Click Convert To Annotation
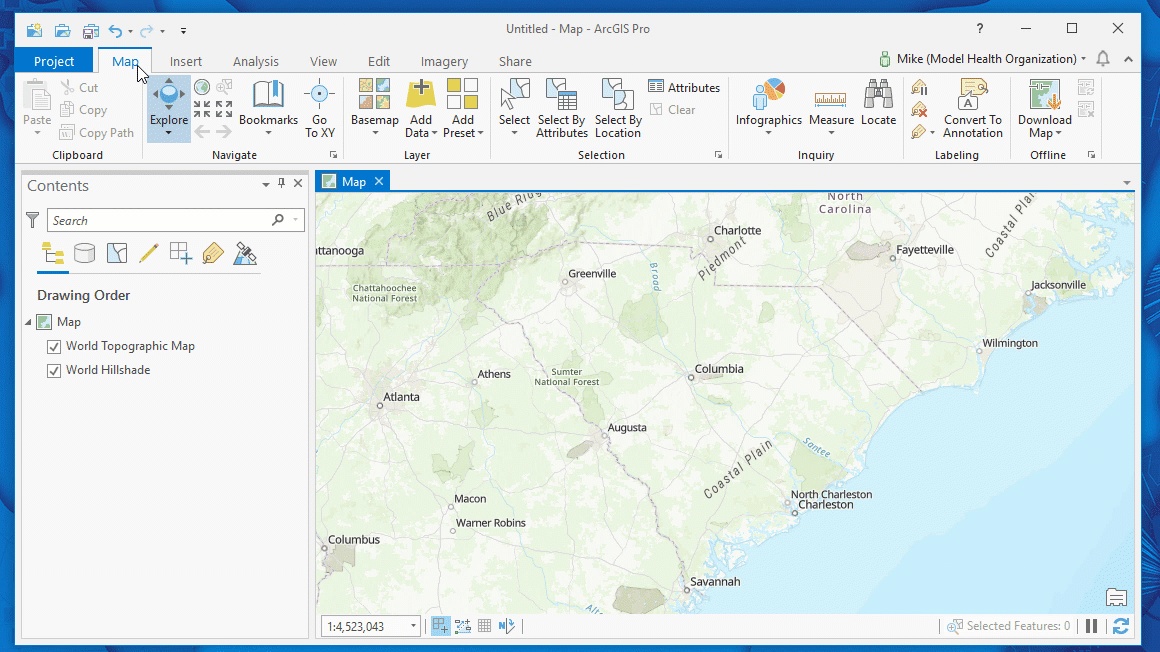Viewport: 1160px width, 652px height. pos(973,108)
